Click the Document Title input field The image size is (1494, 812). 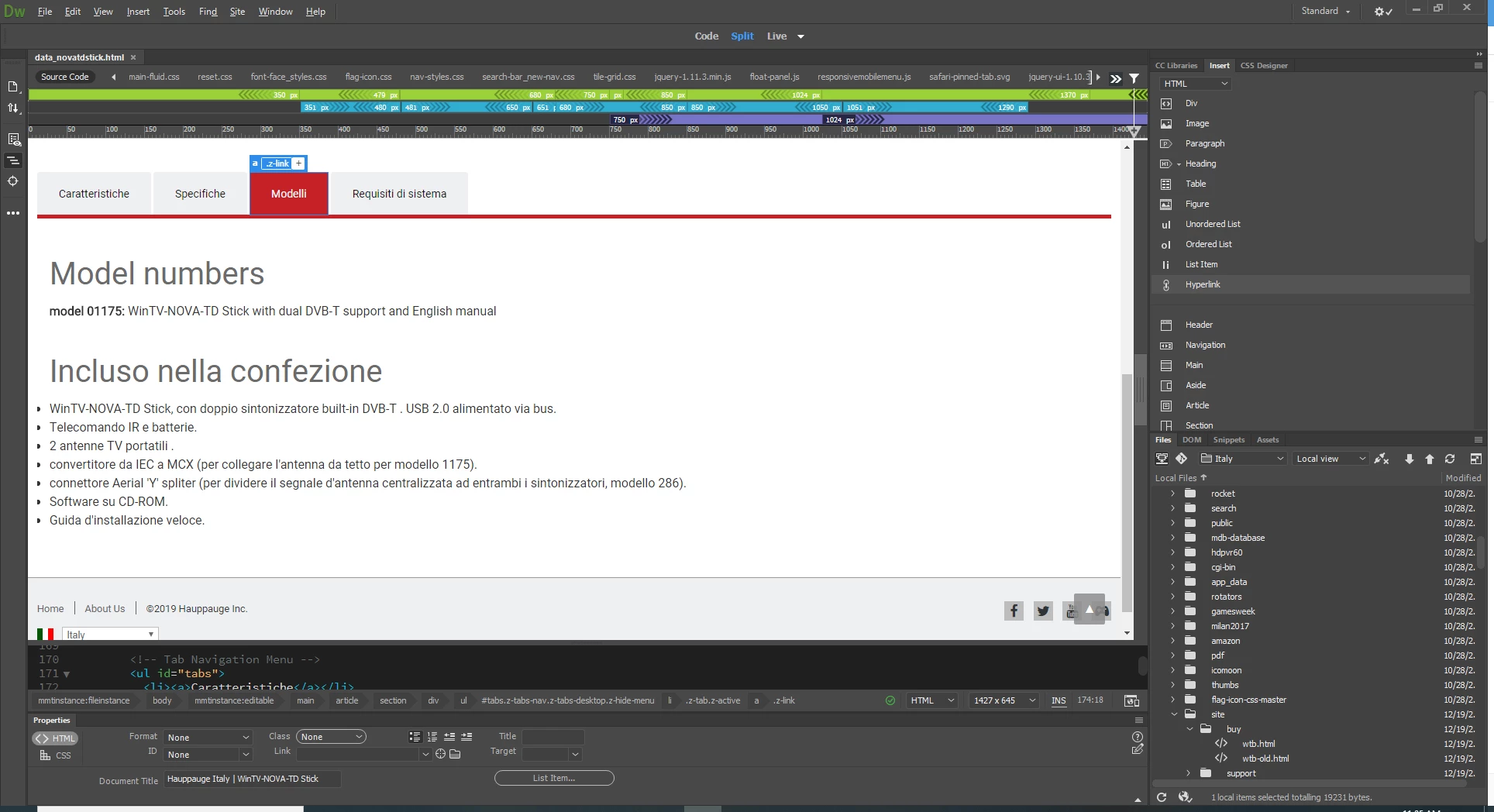click(x=253, y=779)
